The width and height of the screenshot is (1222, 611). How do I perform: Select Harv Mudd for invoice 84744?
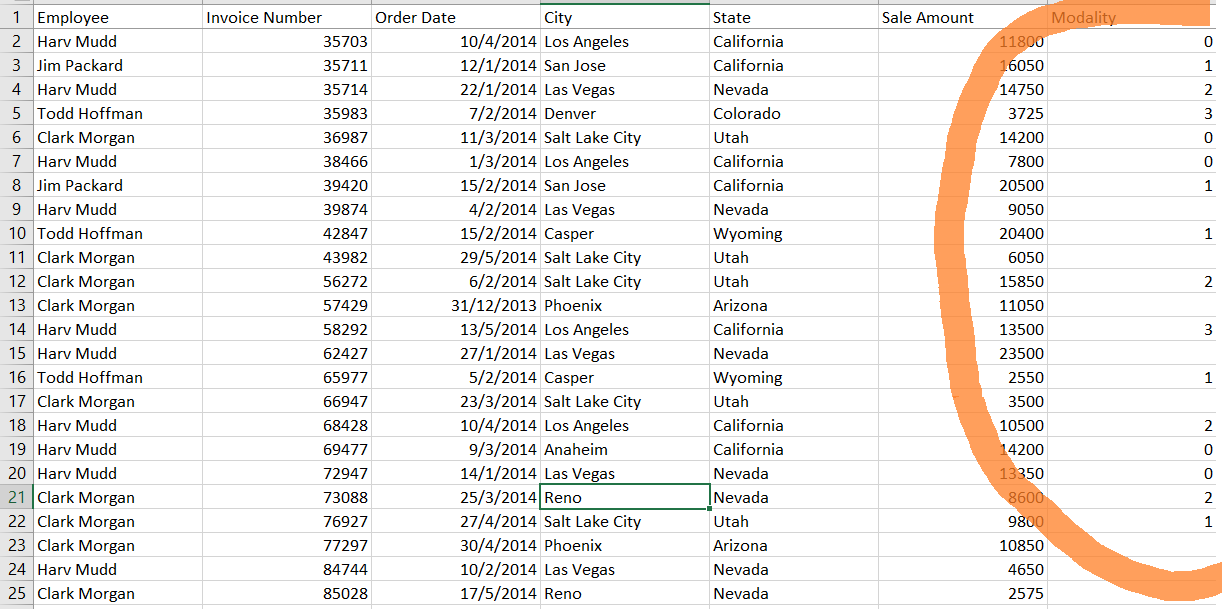[118, 569]
